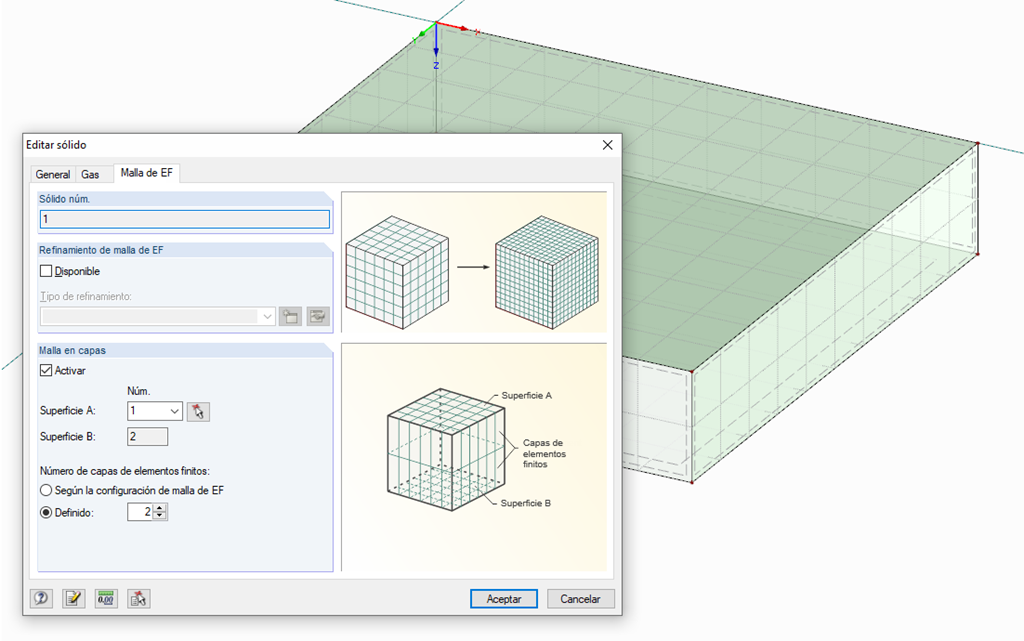Open the Superficie A number dropdown
The image size is (1024, 641).
click(x=174, y=411)
